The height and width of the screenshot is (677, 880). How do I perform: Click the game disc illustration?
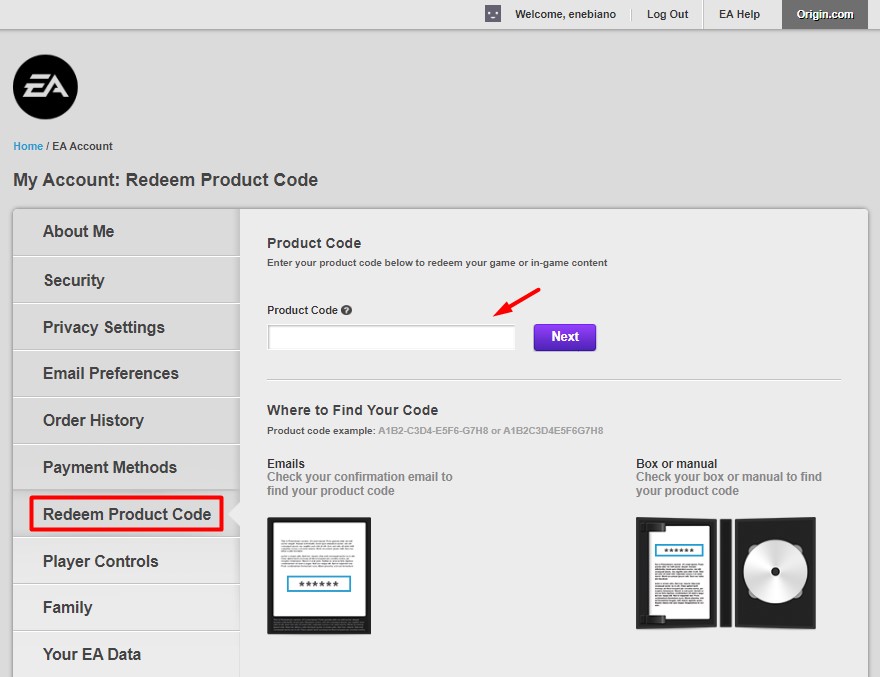click(x=773, y=573)
